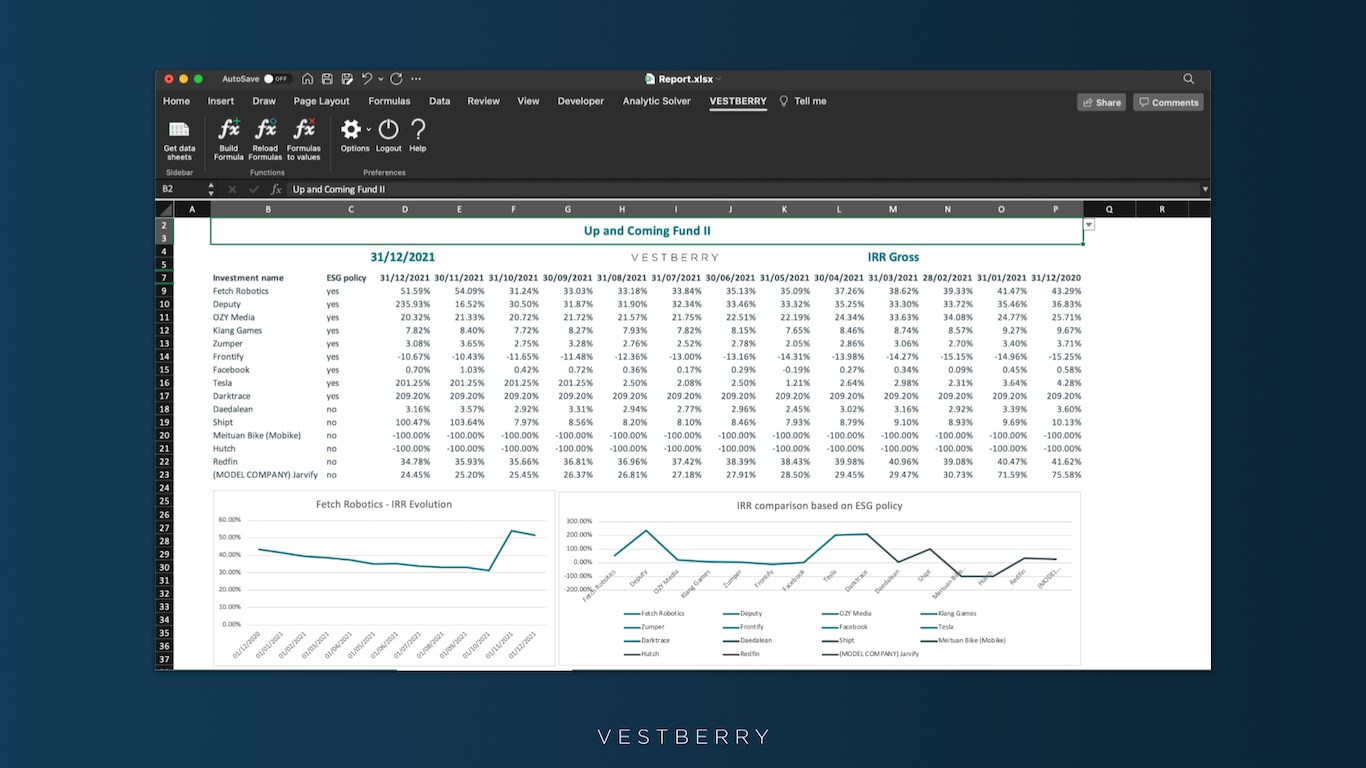Click the Name Box stepper arrows
The width and height of the screenshot is (1366, 768).
211,189
